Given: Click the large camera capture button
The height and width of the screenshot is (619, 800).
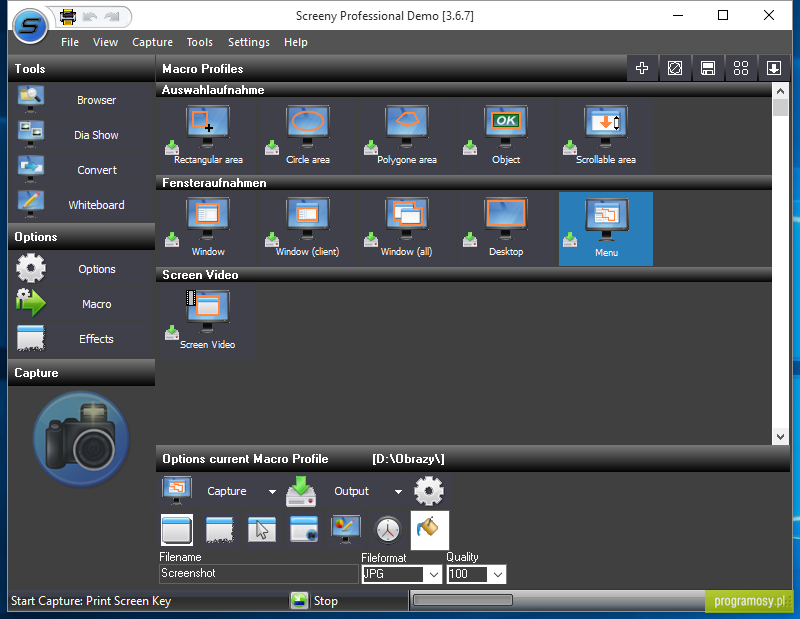Looking at the screenshot, I should pos(81,439).
